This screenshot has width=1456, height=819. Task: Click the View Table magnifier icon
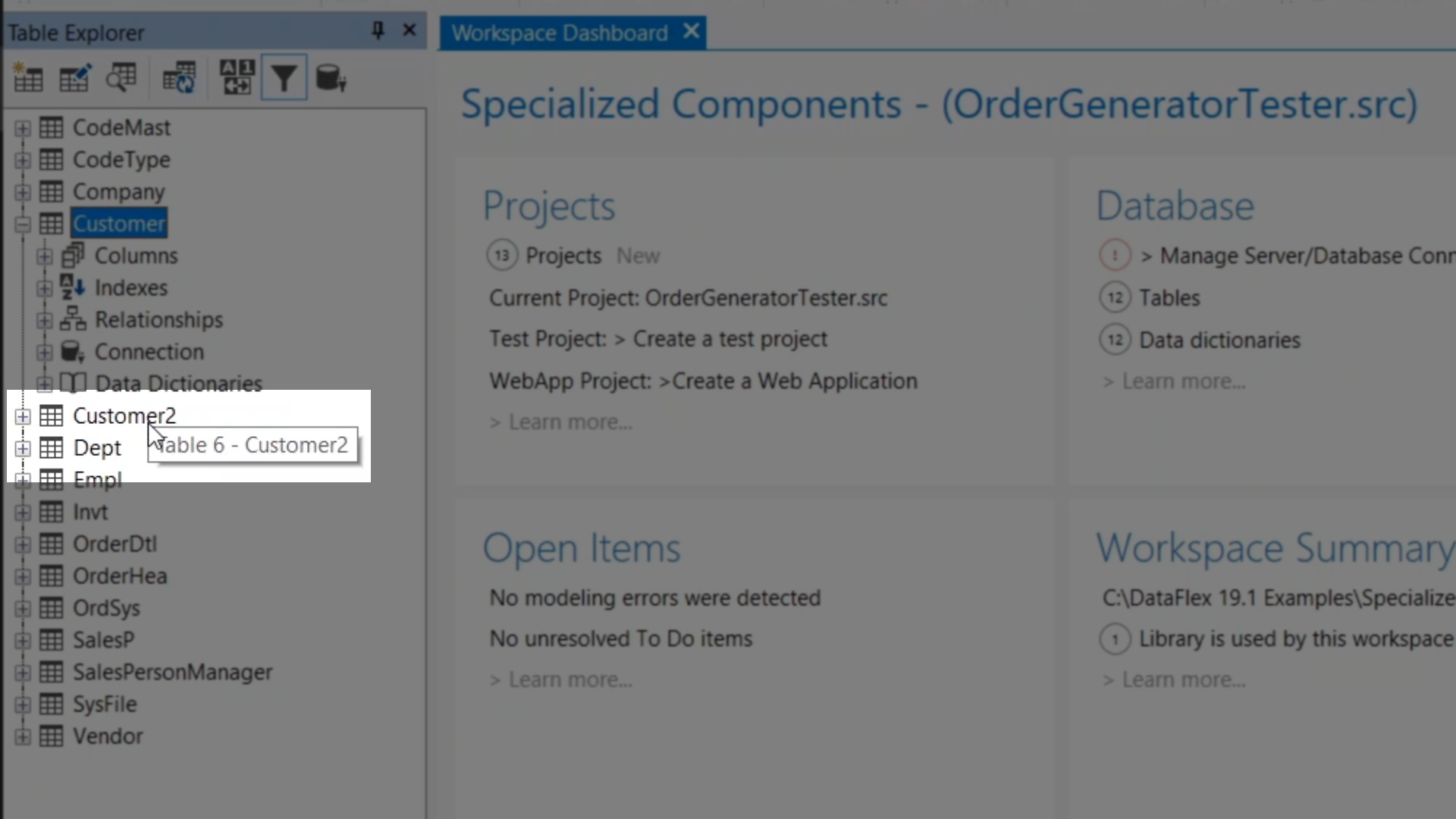coord(121,77)
